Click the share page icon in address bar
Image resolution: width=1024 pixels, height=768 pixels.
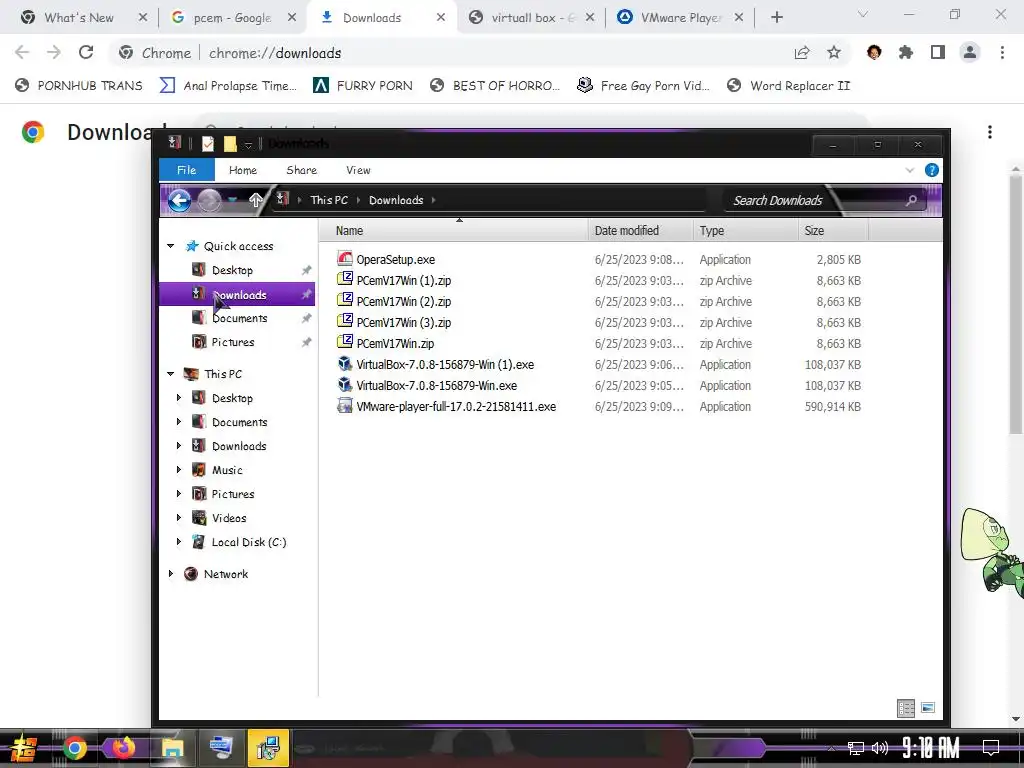[x=802, y=52]
